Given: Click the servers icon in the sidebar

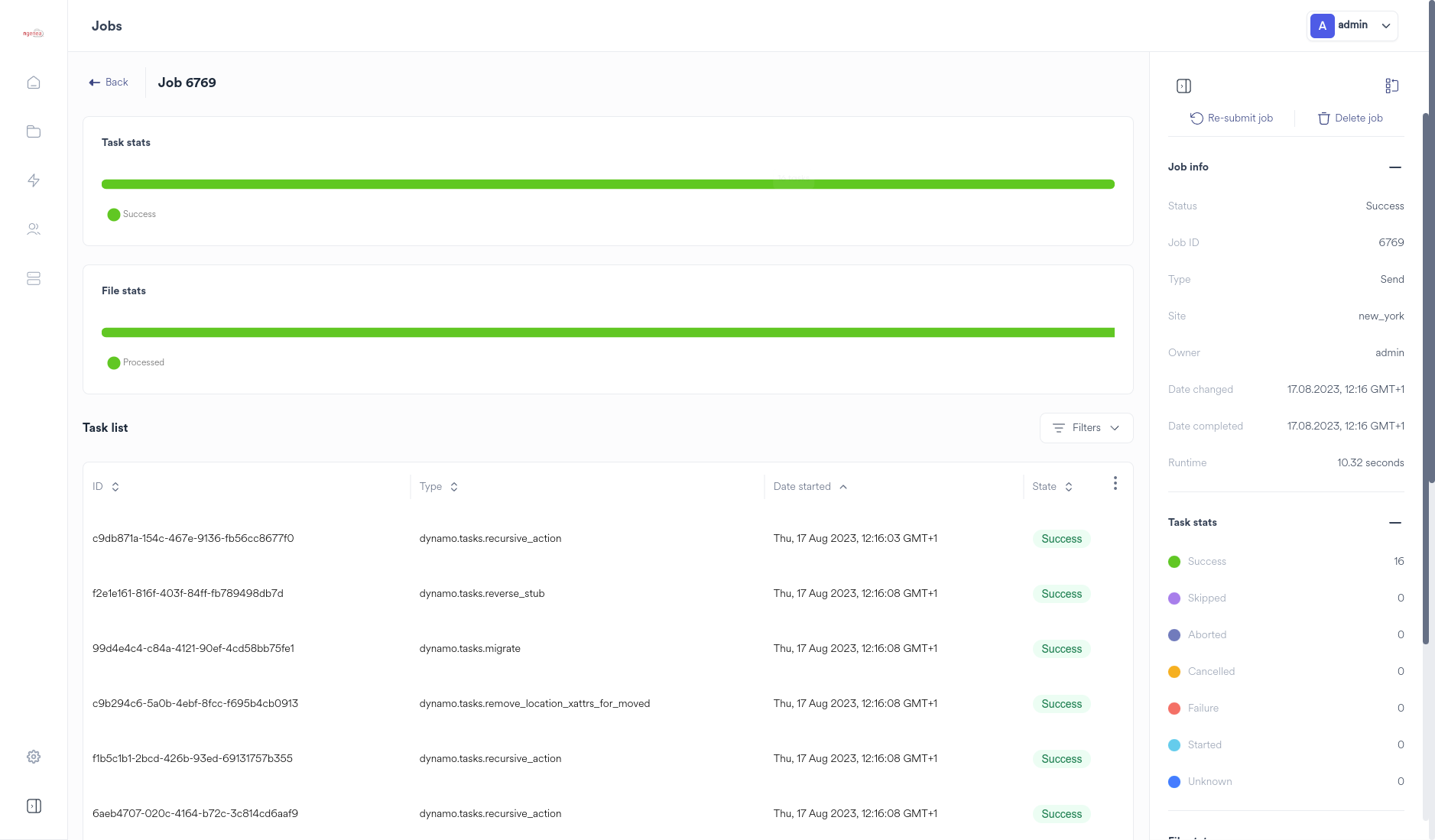Looking at the screenshot, I should pyautogui.click(x=33, y=278).
